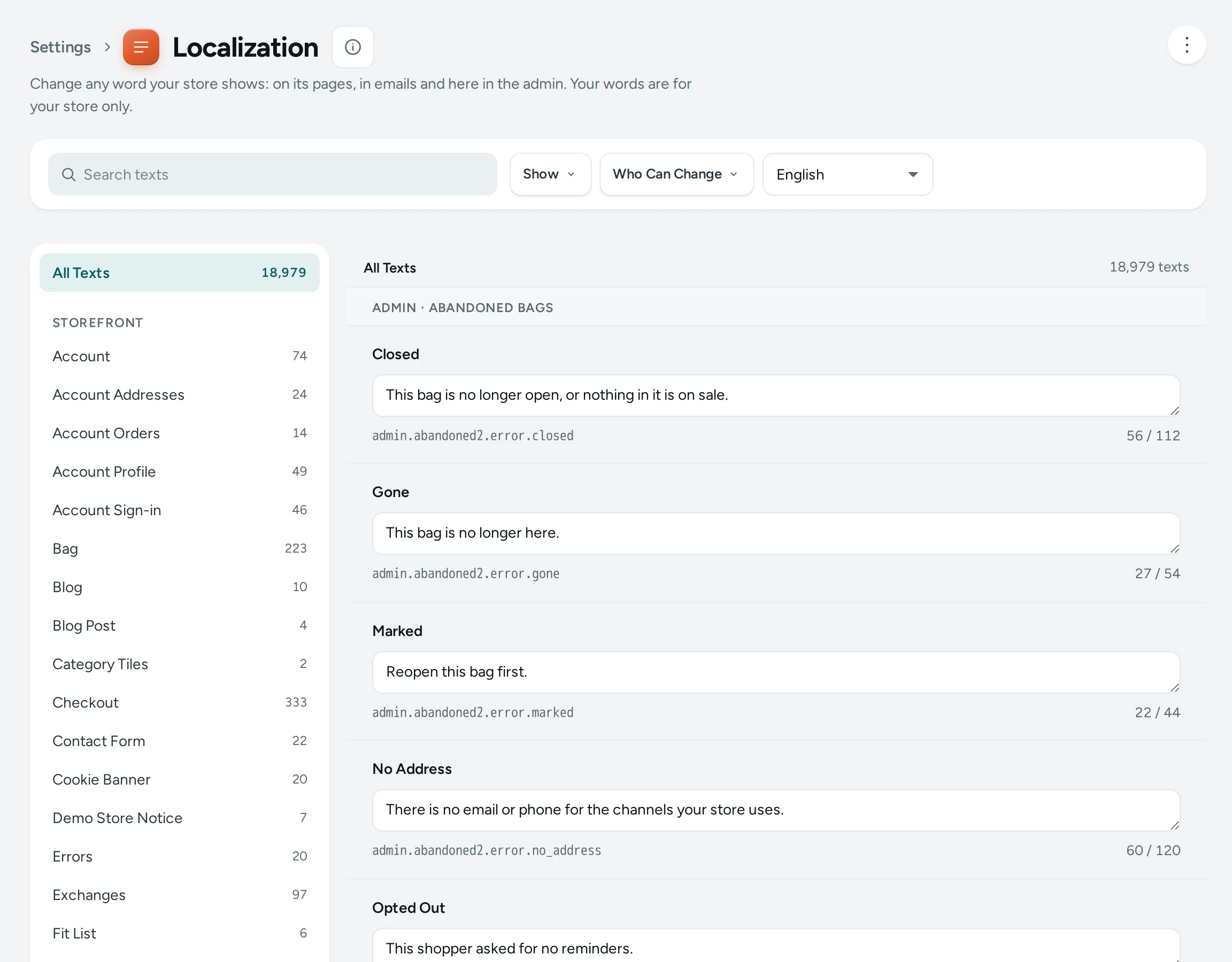
Task: Click the resize handle of the Gone field
Action: (x=1174, y=549)
